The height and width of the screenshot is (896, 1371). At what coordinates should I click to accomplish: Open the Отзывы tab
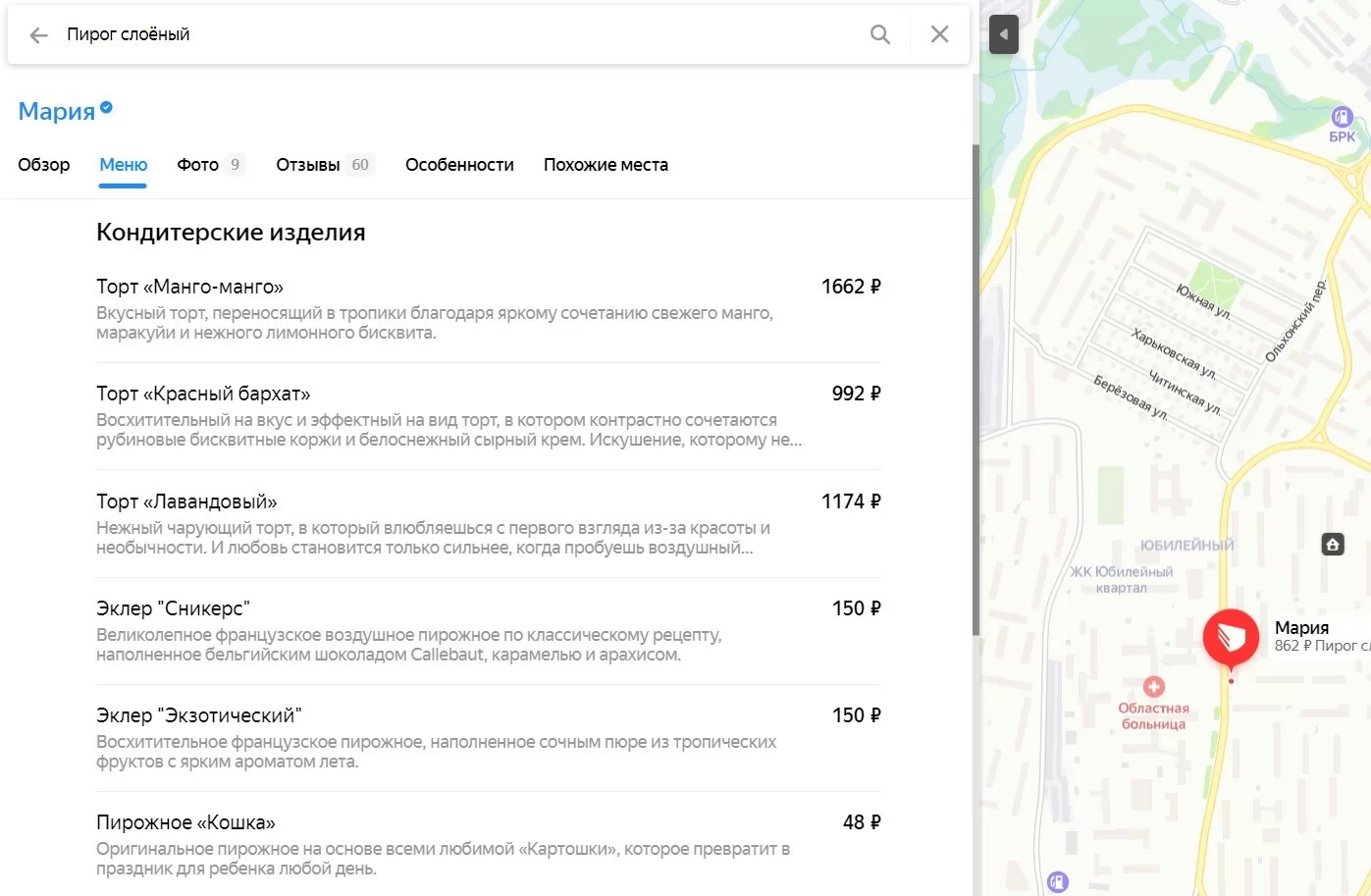[x=325, y=165]
